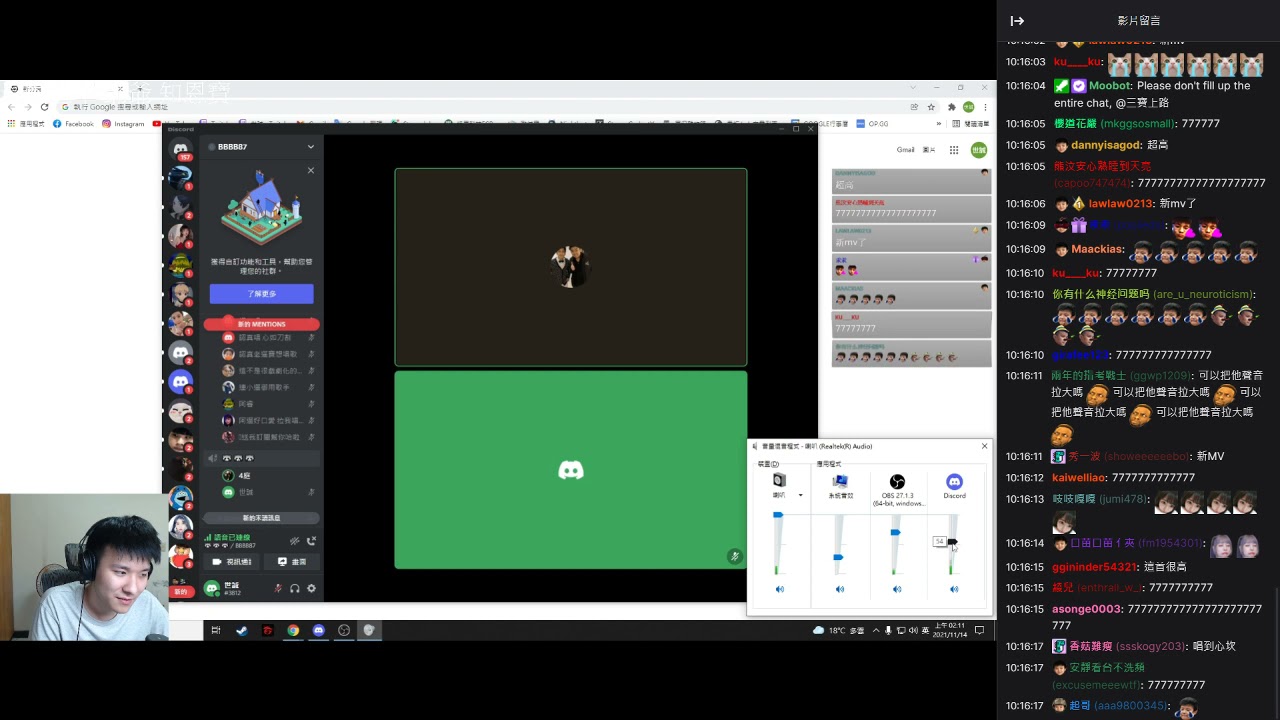Open Discord home with 157 badge

(x=181, y=149)
